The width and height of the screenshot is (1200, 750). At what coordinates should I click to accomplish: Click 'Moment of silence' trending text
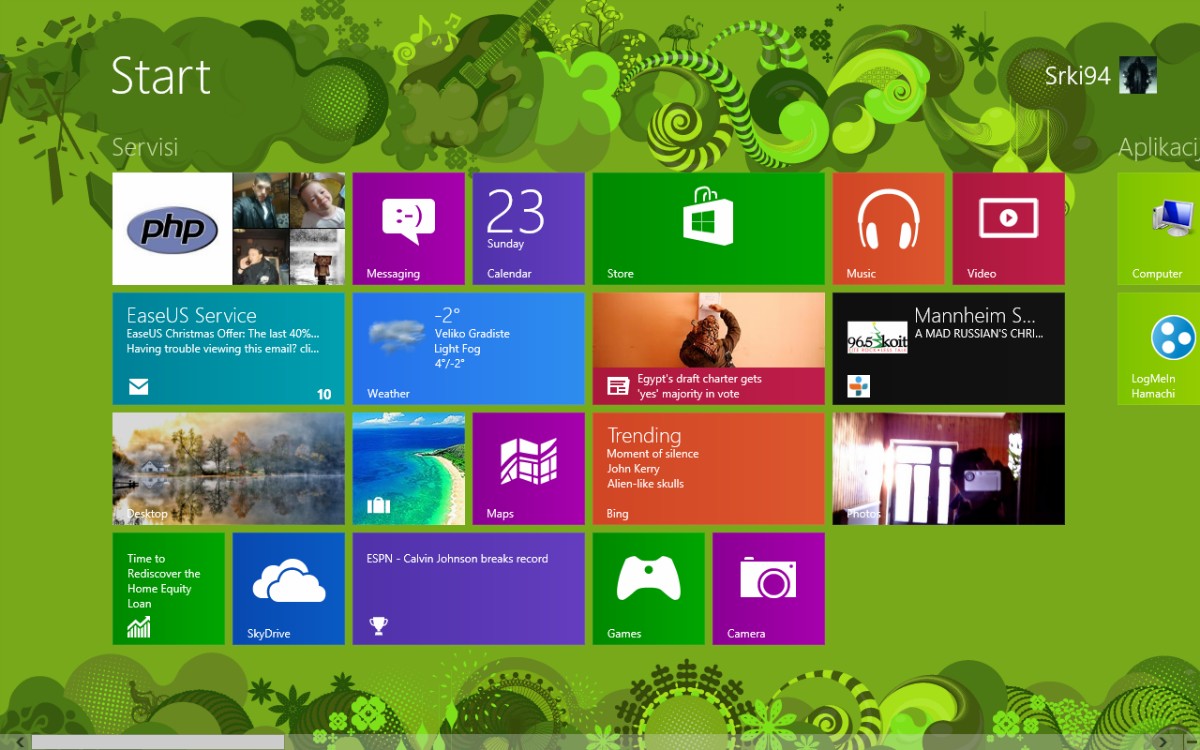tap(652, 454)
